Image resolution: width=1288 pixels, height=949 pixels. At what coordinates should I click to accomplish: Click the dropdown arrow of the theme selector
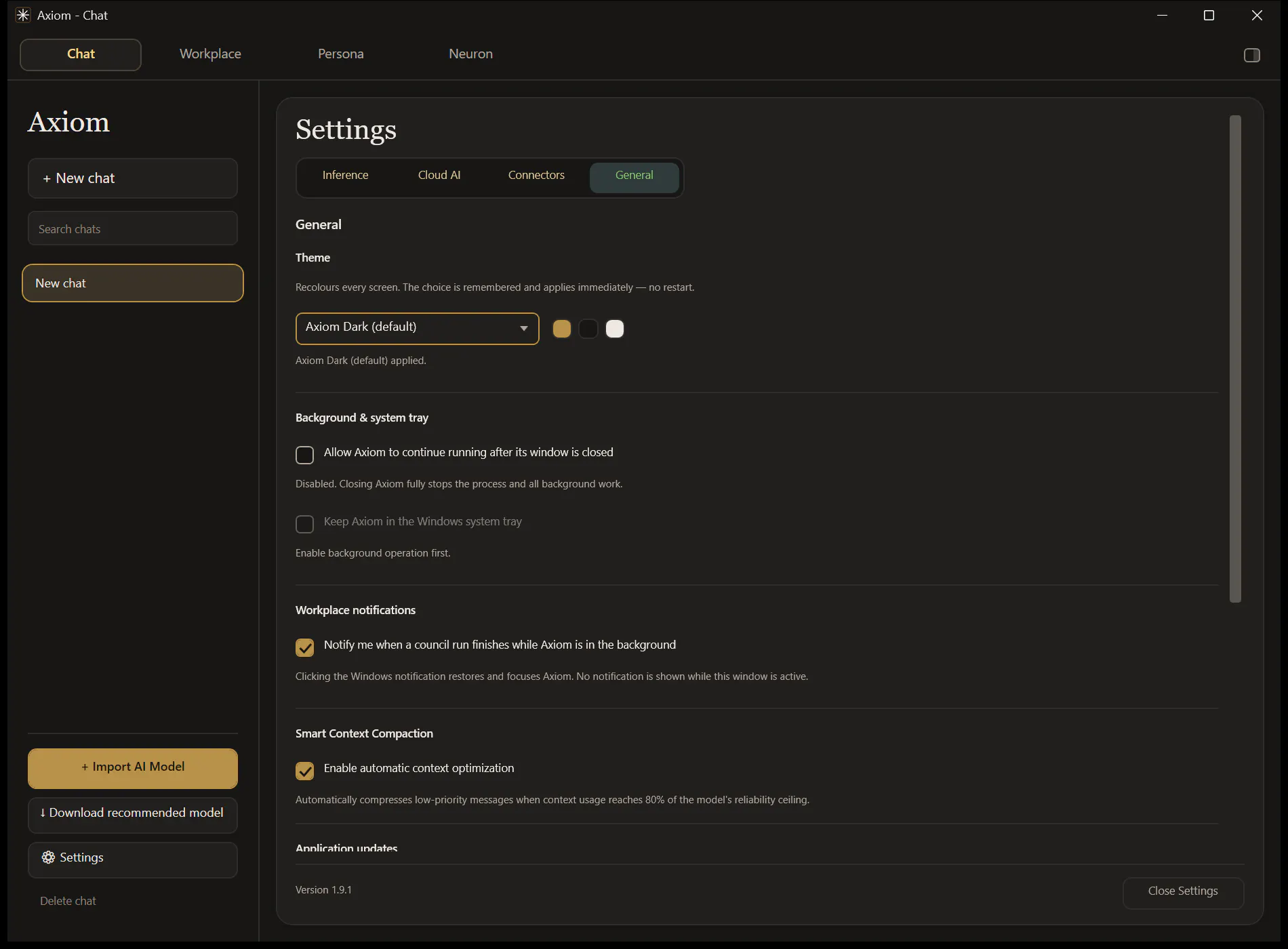523,328
